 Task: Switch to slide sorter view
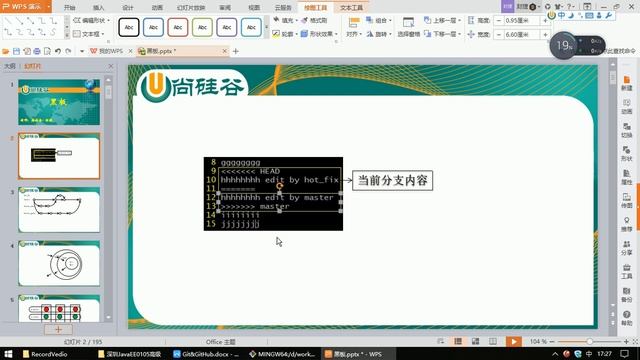476,341
